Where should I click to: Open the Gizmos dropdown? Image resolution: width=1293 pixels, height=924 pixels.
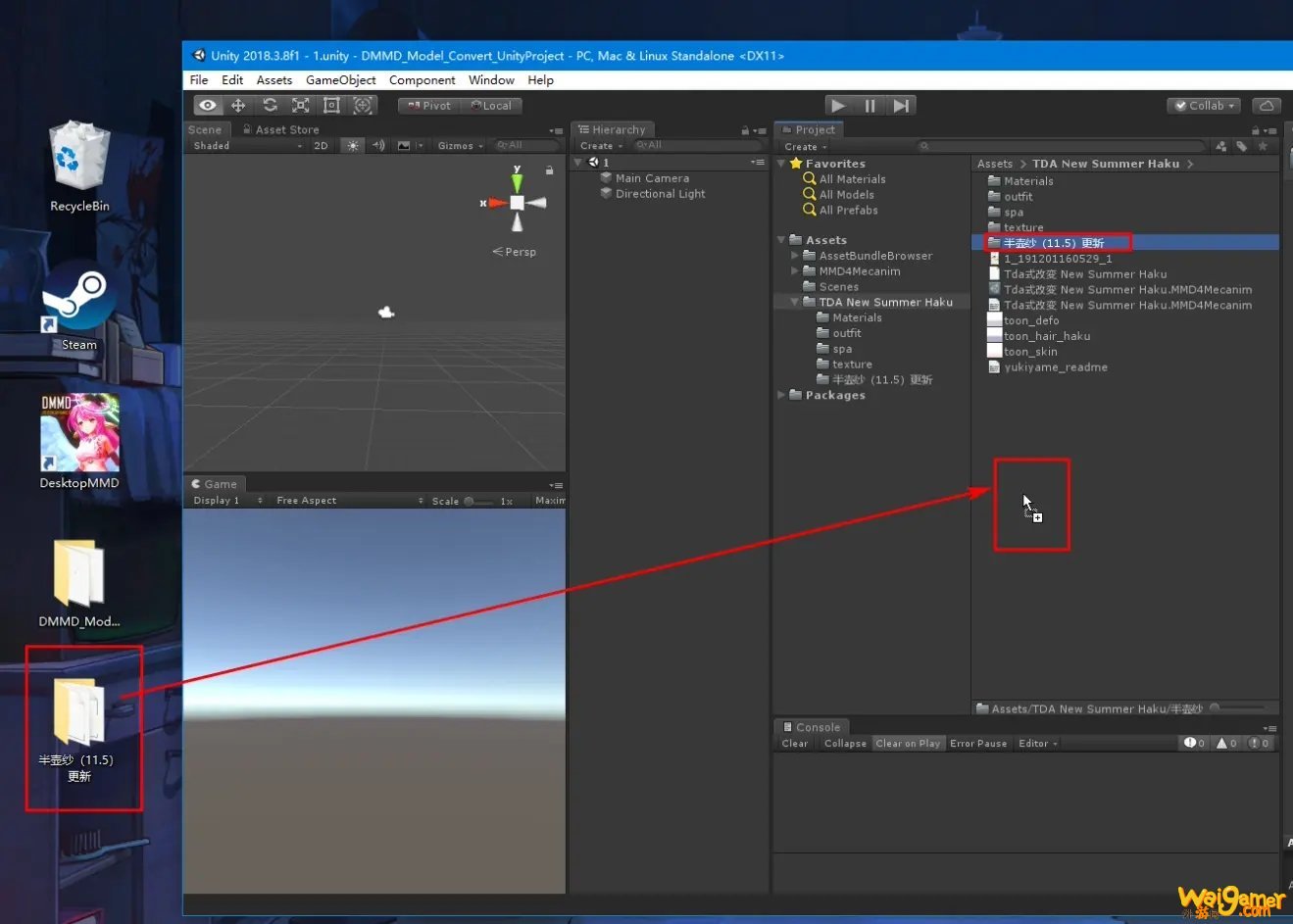461,145
